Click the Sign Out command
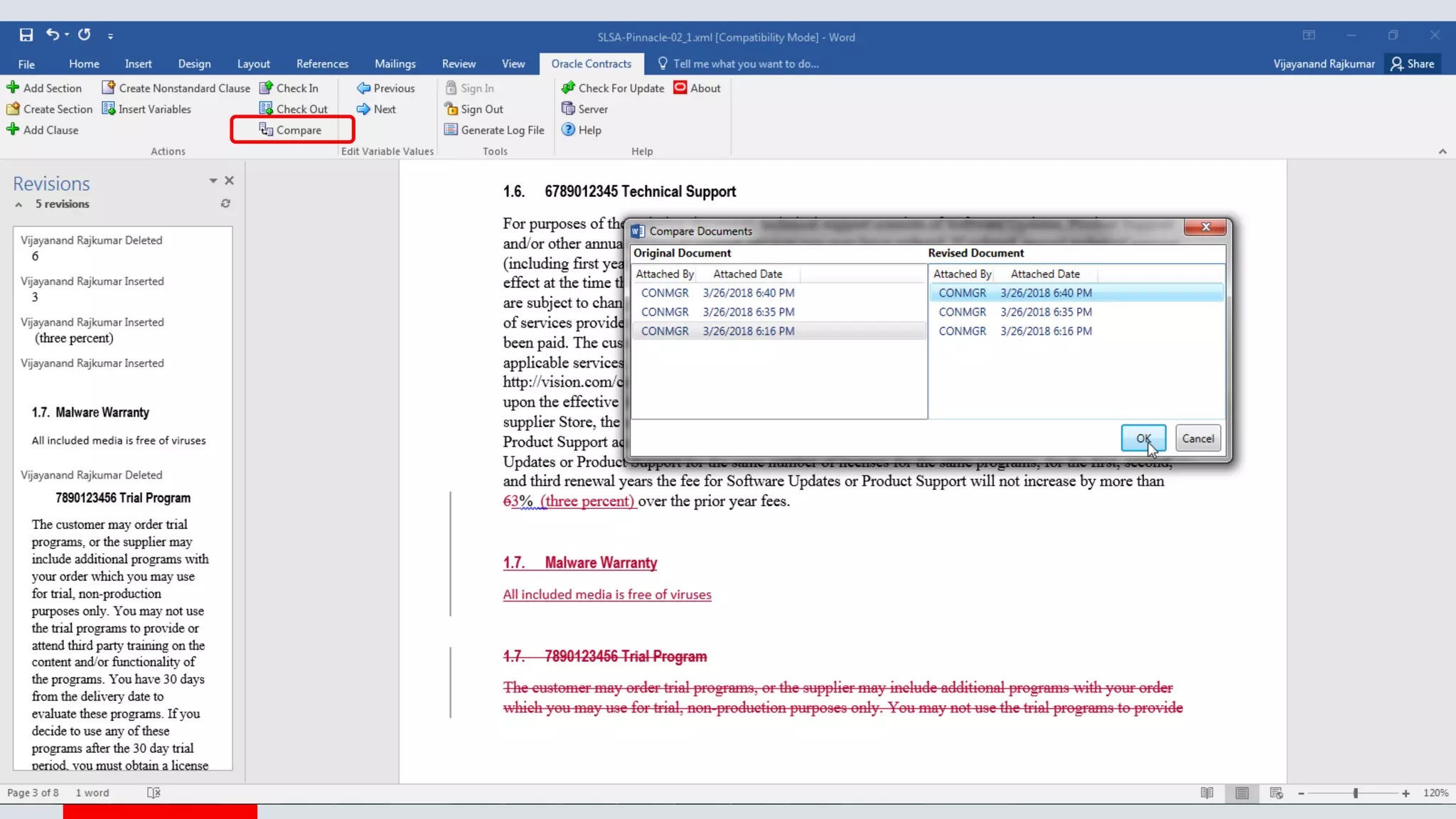This screenshot has width=1456, height=819. [x=473, y=109]
